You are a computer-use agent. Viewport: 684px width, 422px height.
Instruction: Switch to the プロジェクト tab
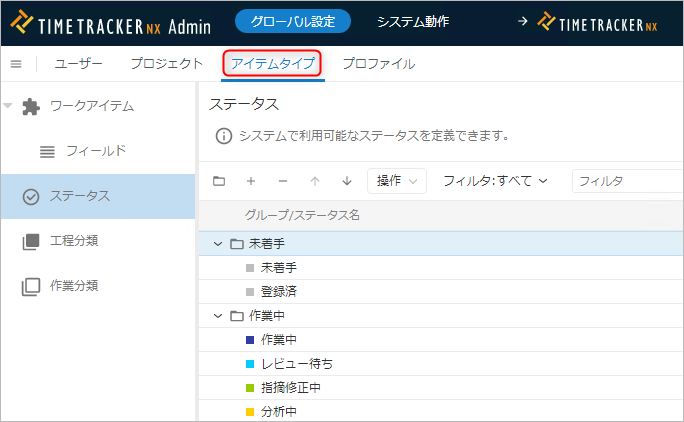[167, 64]
